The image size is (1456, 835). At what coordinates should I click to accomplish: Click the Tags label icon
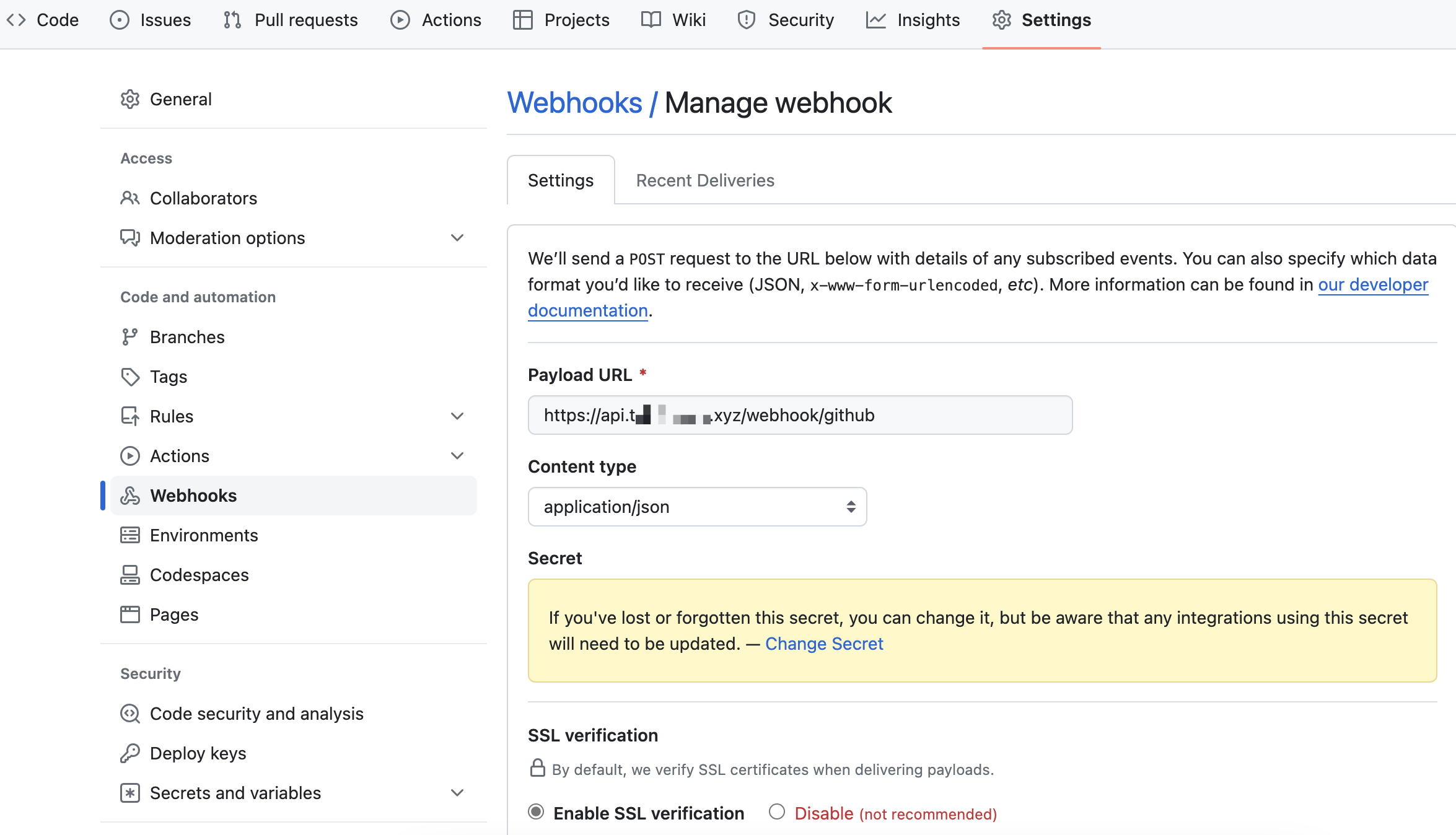pyautogui.click(x=130, y=377)
